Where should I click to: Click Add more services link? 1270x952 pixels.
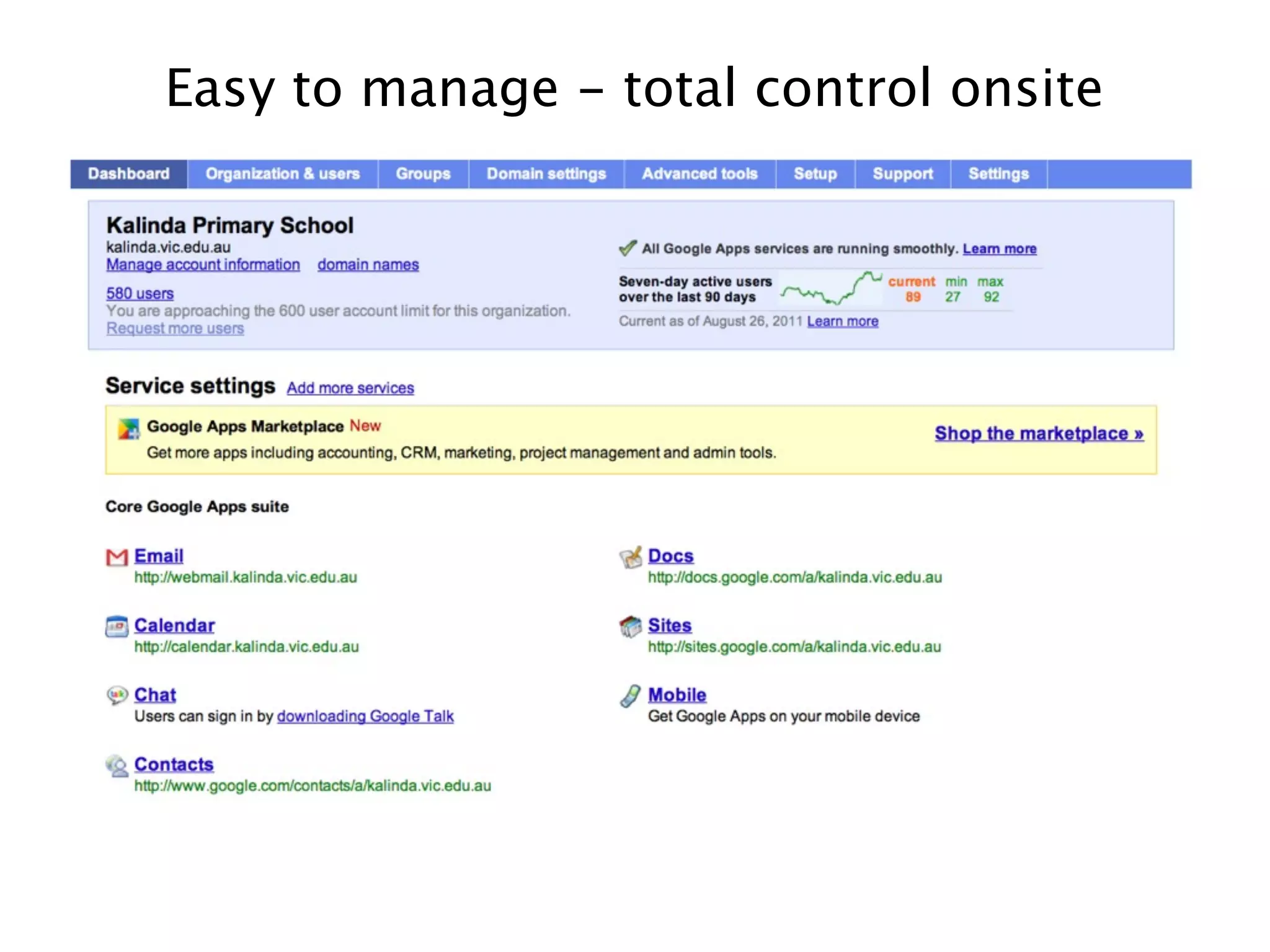click(350, 388)
